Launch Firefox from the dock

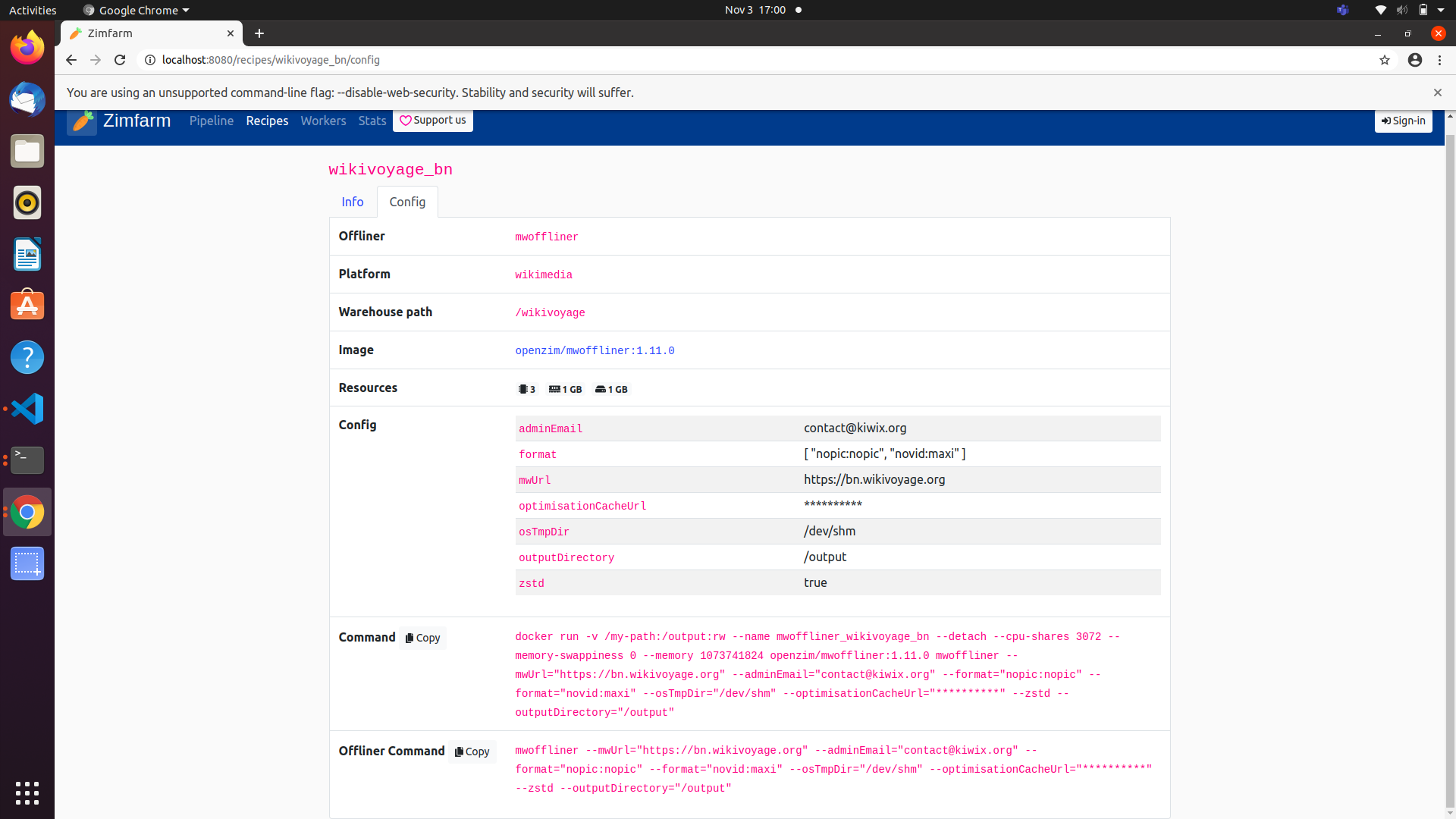27,47
